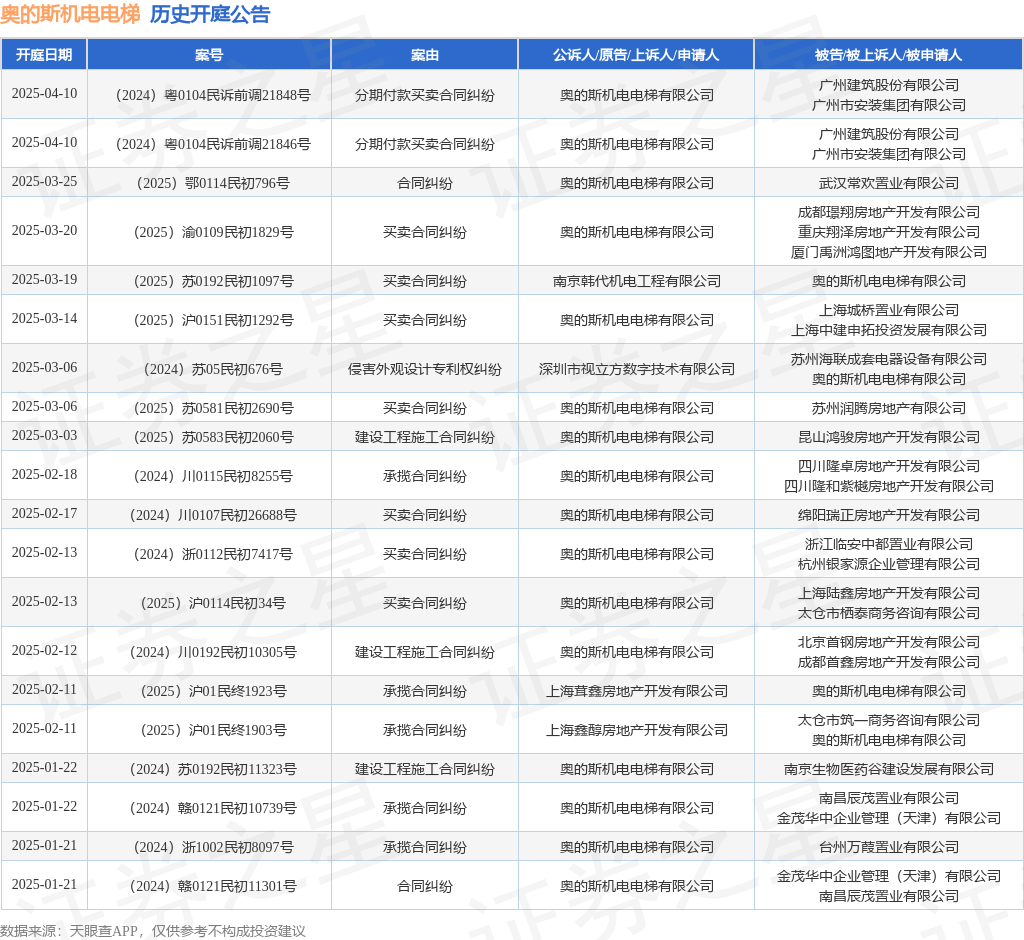Click defendant 南京生物医药谷建设发展有限公司
The image size is (1024, 940).
click(x=889, y=770)
